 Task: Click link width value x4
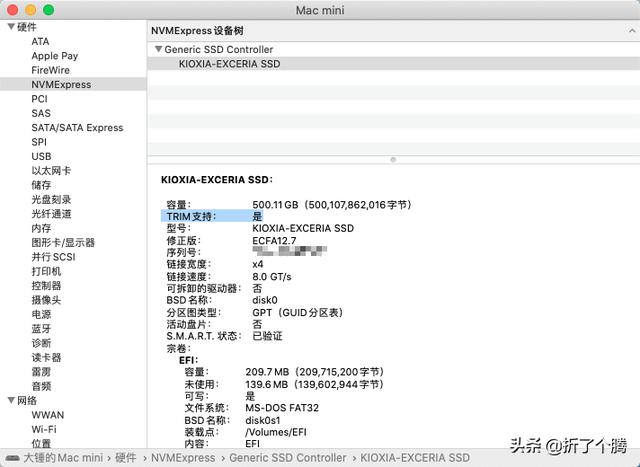pos(258,264)
